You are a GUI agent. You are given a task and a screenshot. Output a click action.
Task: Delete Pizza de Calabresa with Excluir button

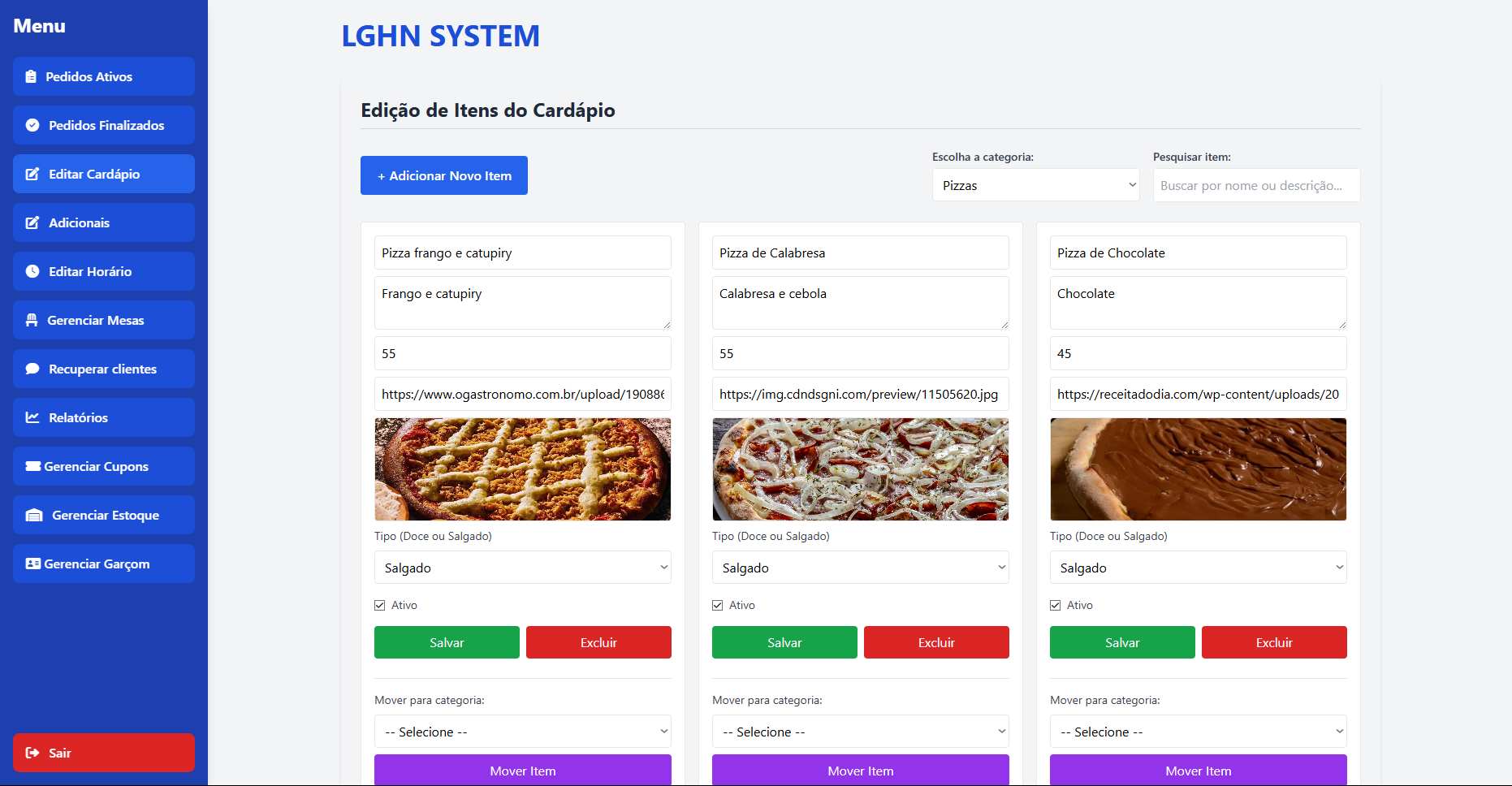(936, 642)
